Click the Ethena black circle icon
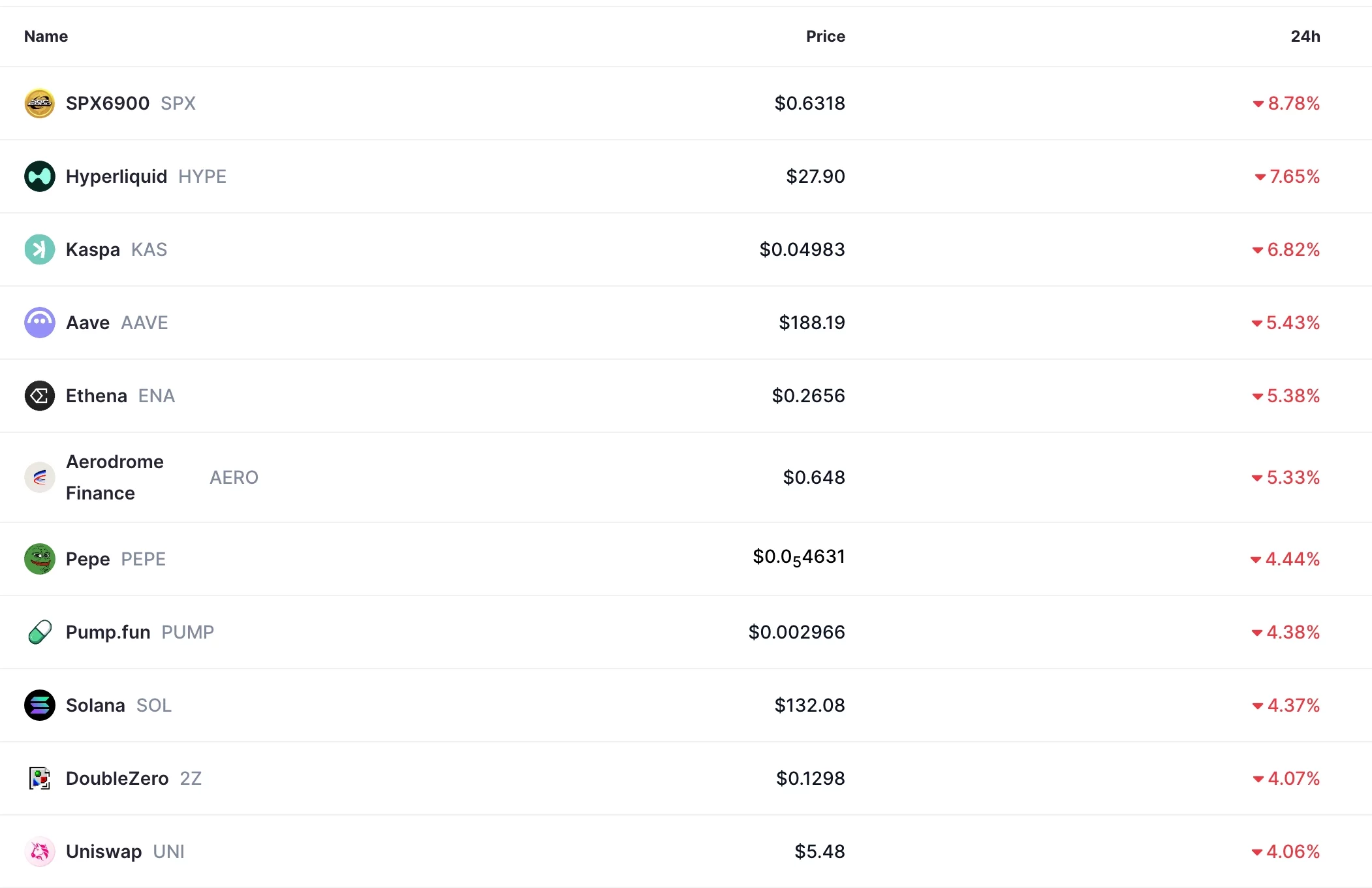This screenshot has width=1372, height=888. click(x=40, y=395)
